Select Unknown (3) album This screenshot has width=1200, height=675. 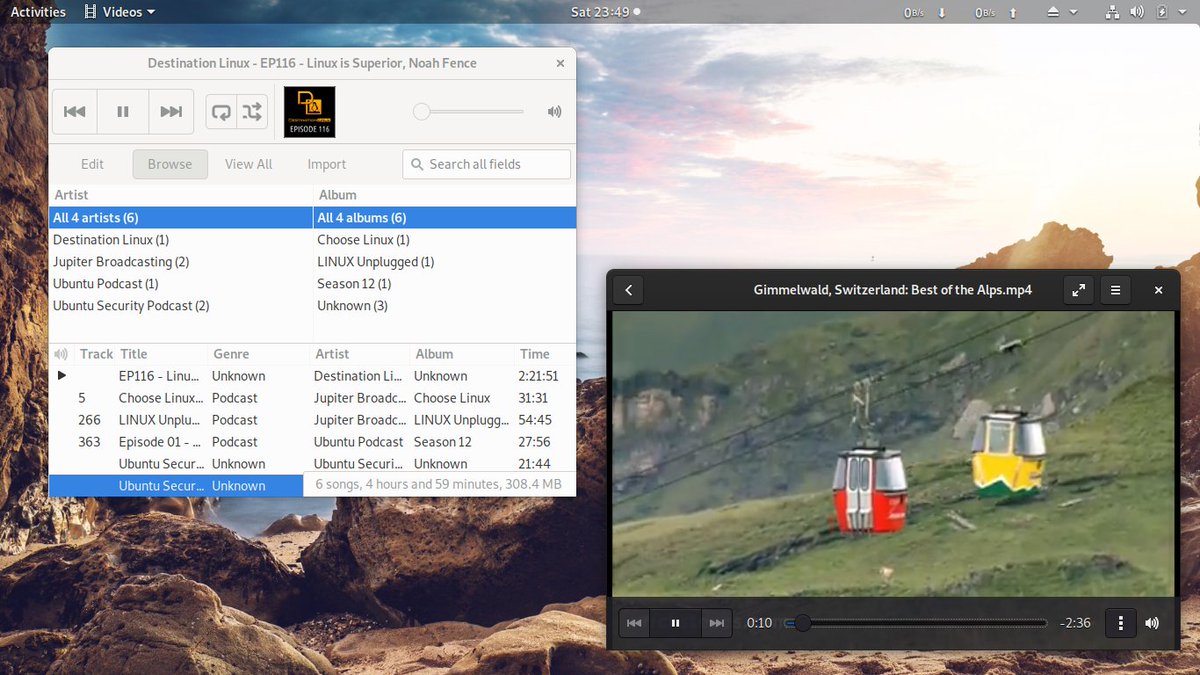(x=445, y=306)
